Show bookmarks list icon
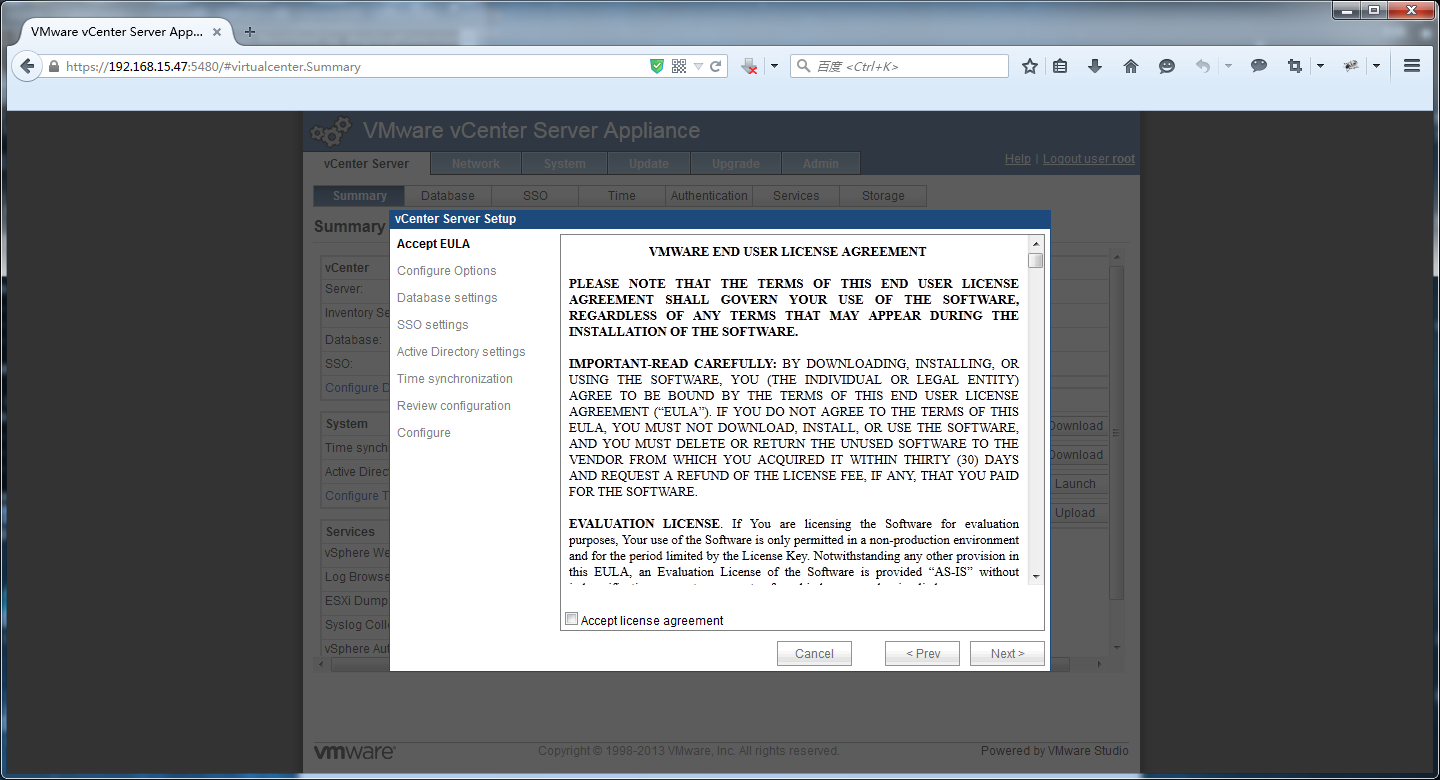 click(x=1061, y=66)
